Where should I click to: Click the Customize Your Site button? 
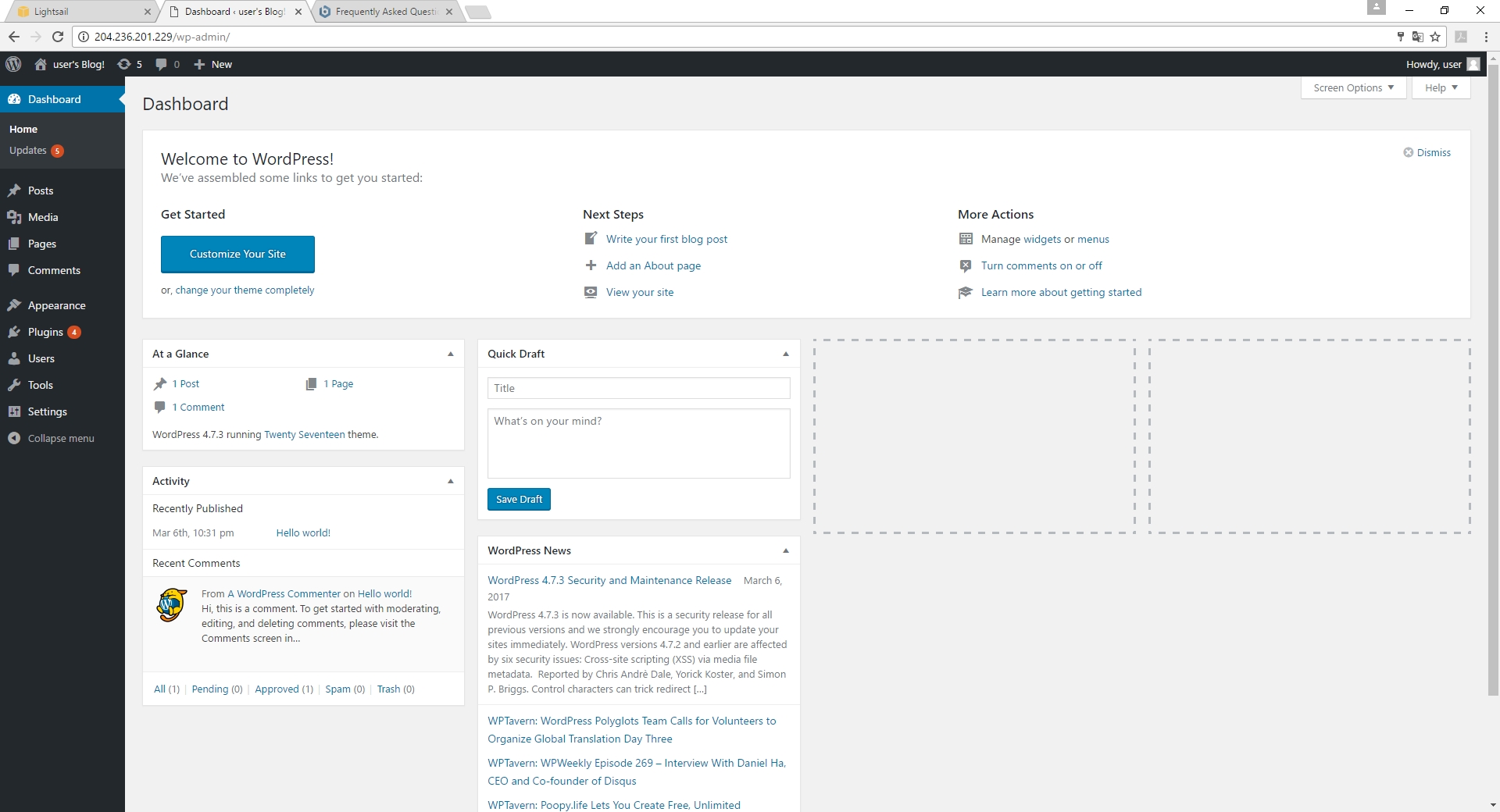click(237, 255)
